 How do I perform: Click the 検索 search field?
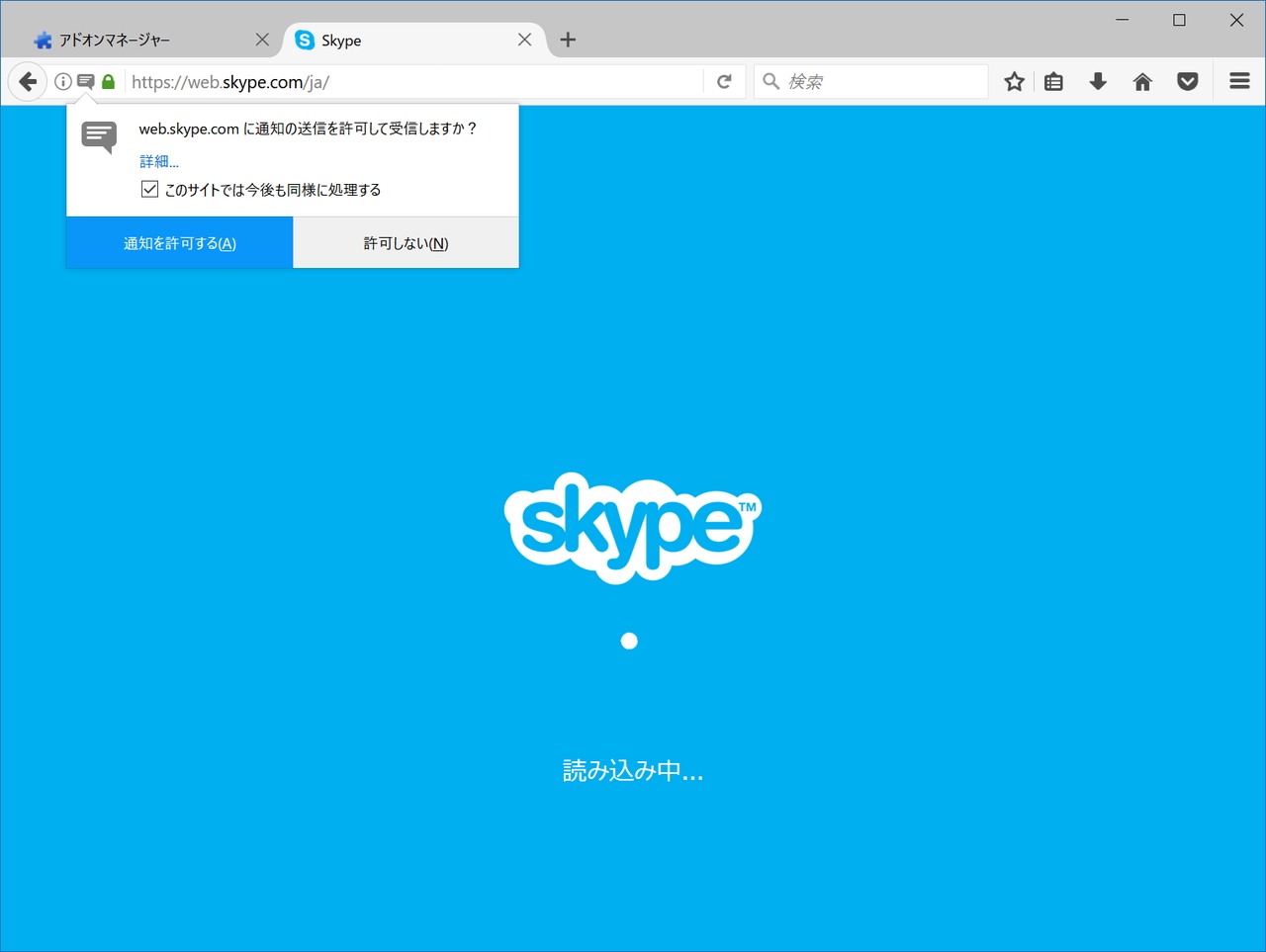point(870,81)
